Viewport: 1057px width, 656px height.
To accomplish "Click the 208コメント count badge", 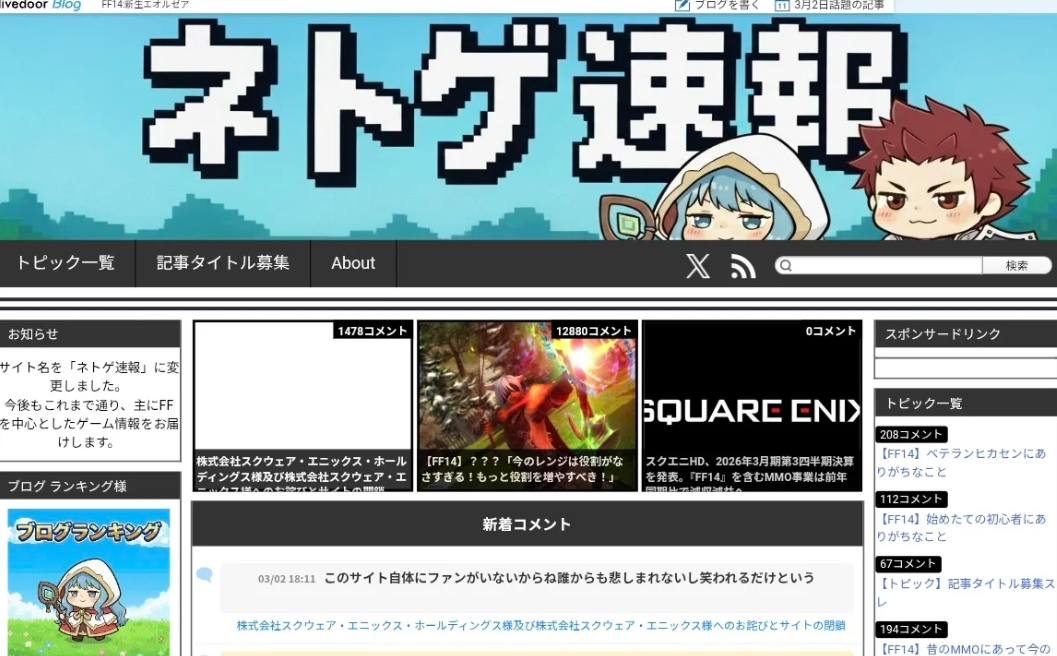I will pos(911,434).
